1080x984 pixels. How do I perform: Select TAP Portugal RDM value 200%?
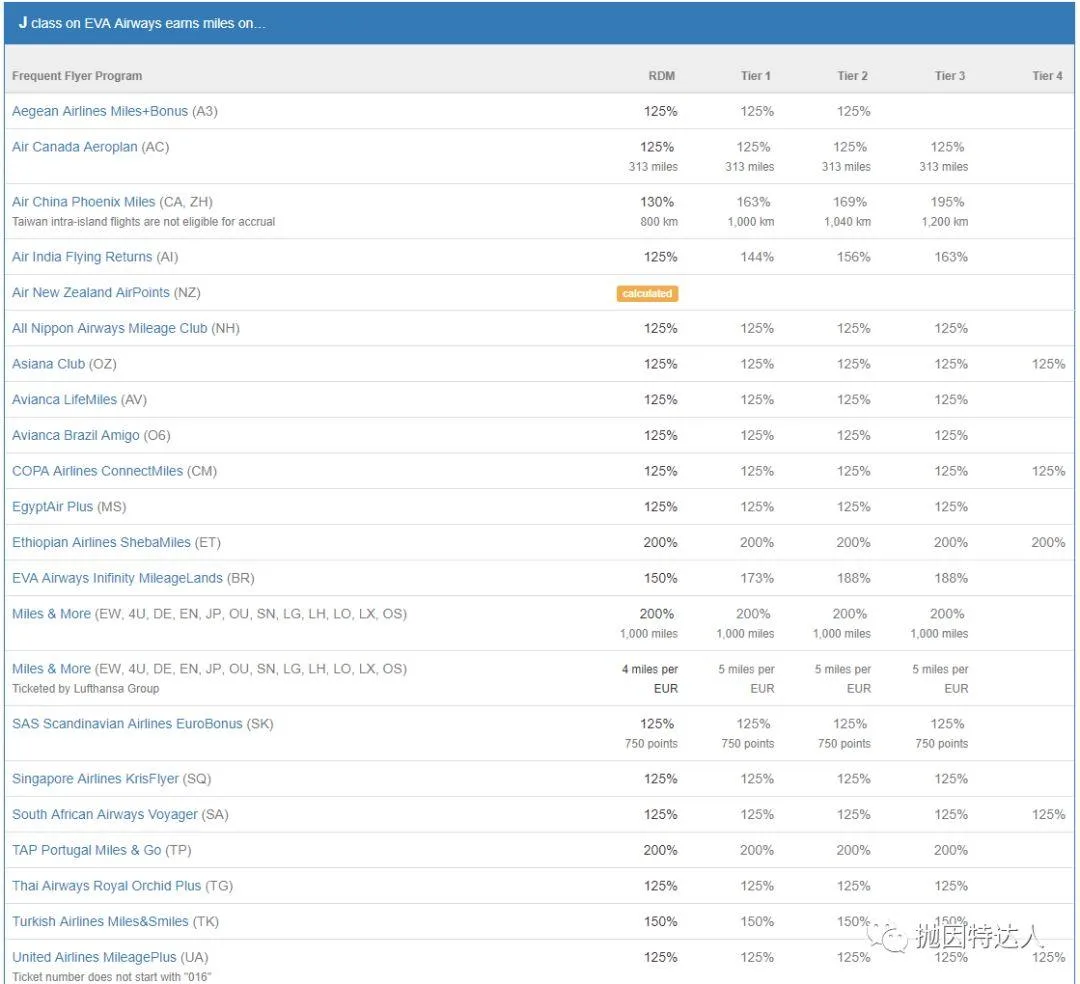661,851
